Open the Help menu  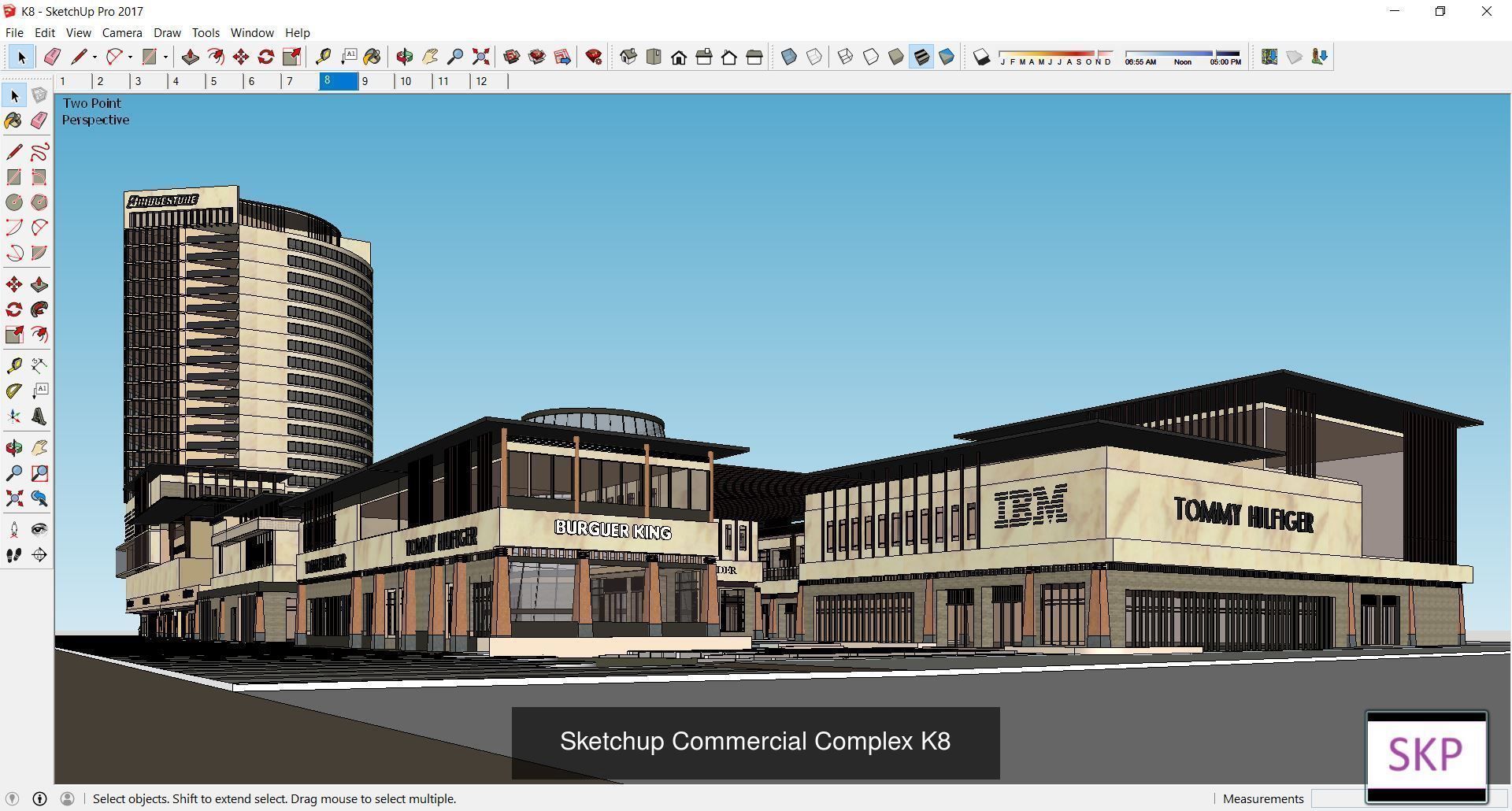pyautogui.click(x=297, y=32)
